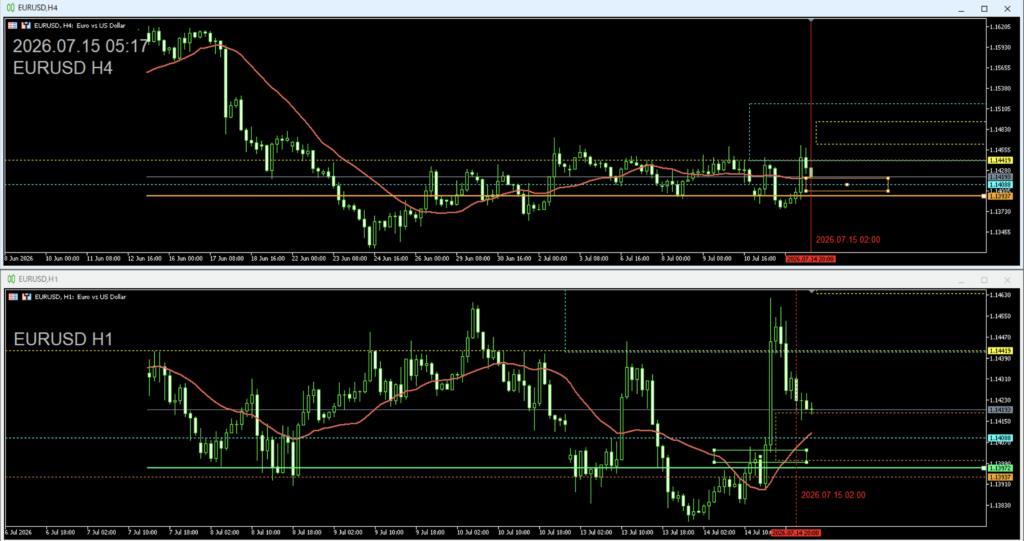The width and height of the screenshot is (1024, 541).
Task: Click the '17 Jun 08:00' time axis label in H4 chart
Action: [227, 259]
